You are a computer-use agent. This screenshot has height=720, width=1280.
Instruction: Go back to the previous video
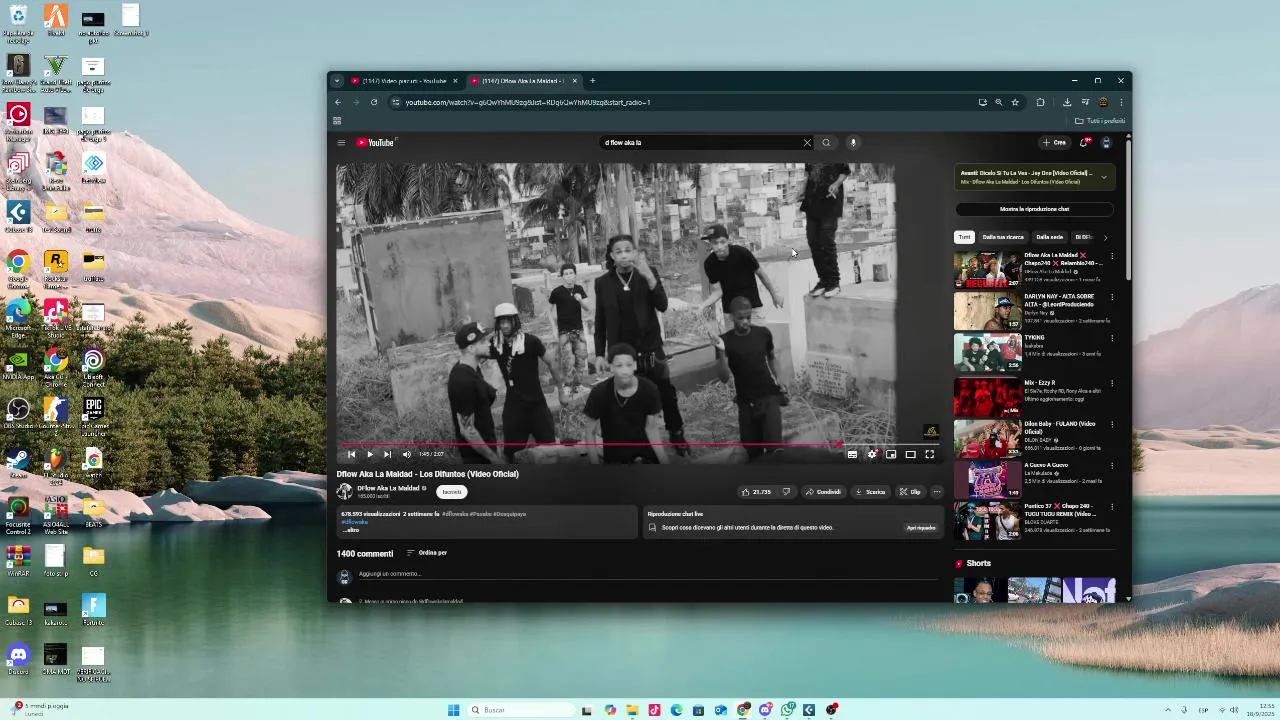tap(351, 454)
